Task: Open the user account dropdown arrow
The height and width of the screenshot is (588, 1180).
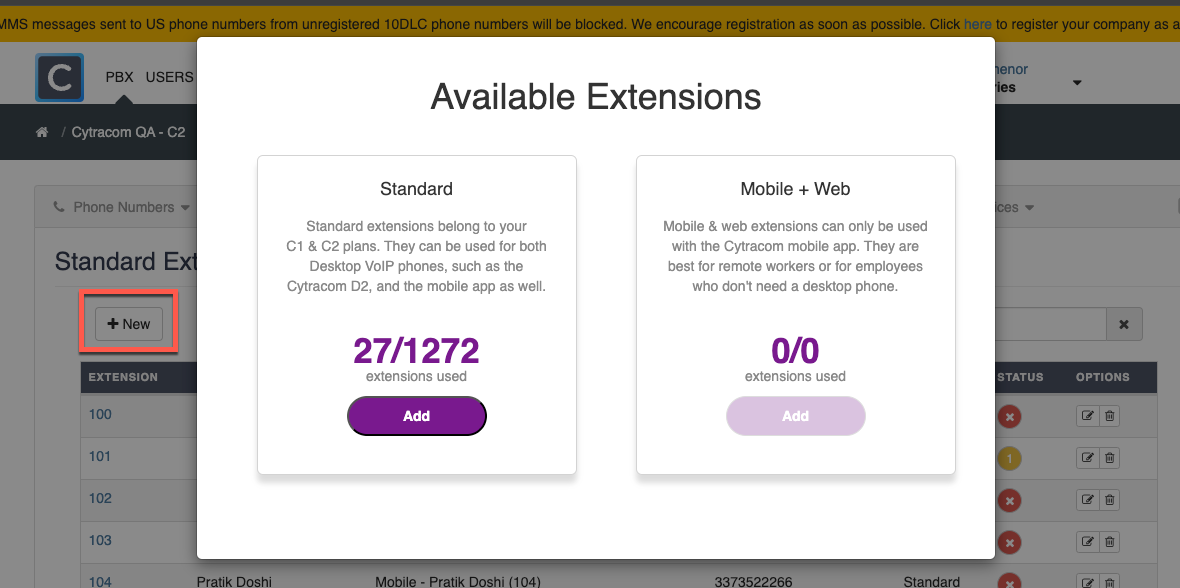Action: coord(1077,82)
